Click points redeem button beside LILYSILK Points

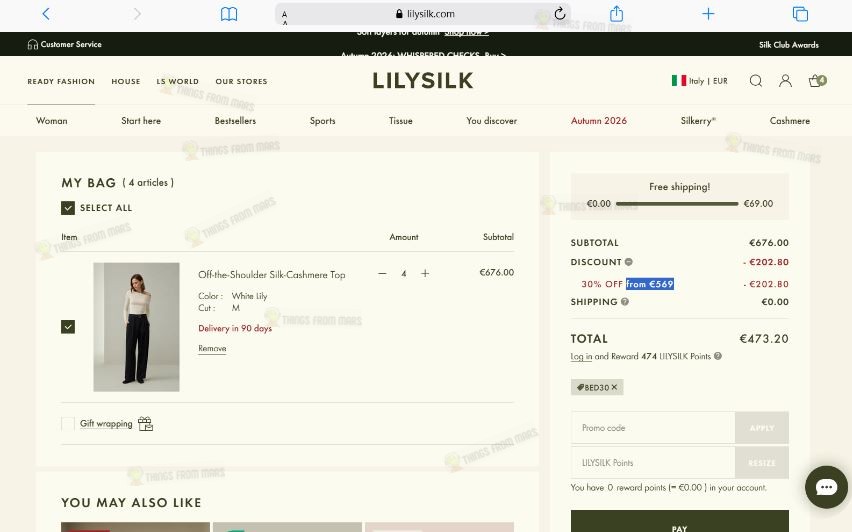(x=762, y=462)
